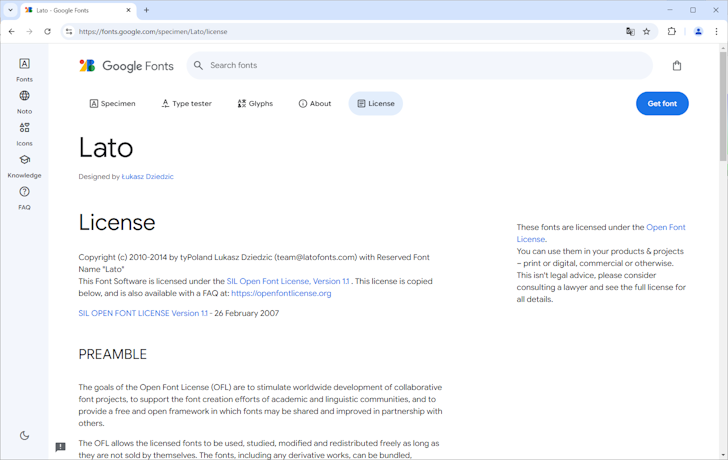Open the Fonts section in sidebar
Screen dimensions: 728x460
24,70
